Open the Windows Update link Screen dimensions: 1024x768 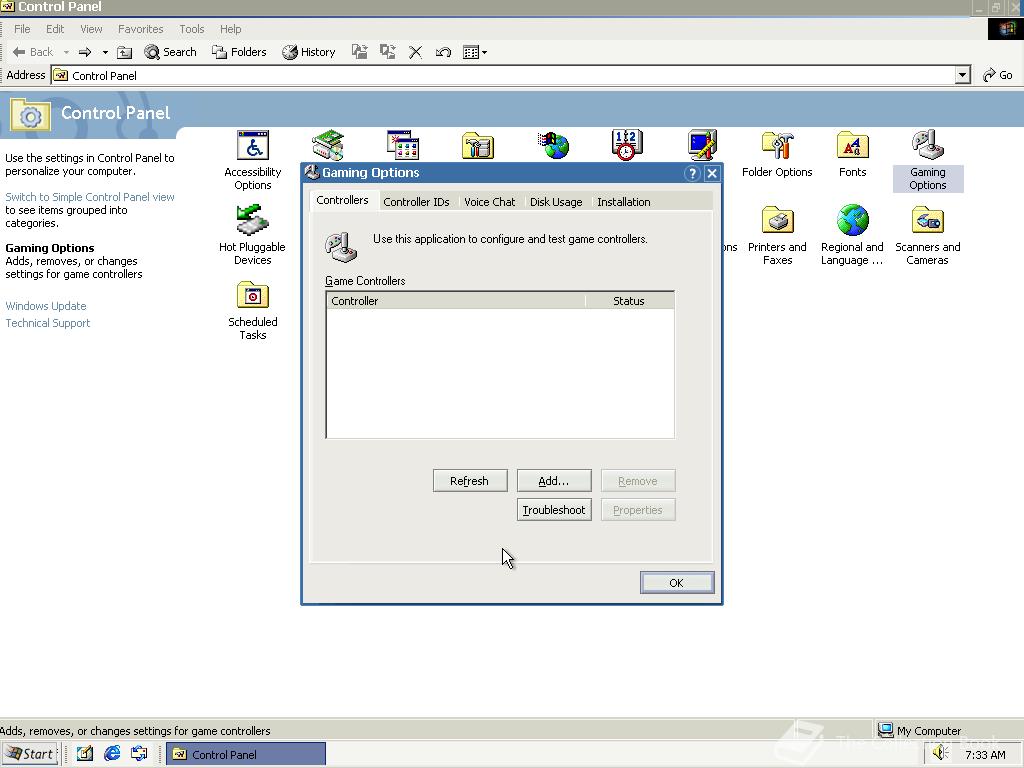[x=46, y=306]
